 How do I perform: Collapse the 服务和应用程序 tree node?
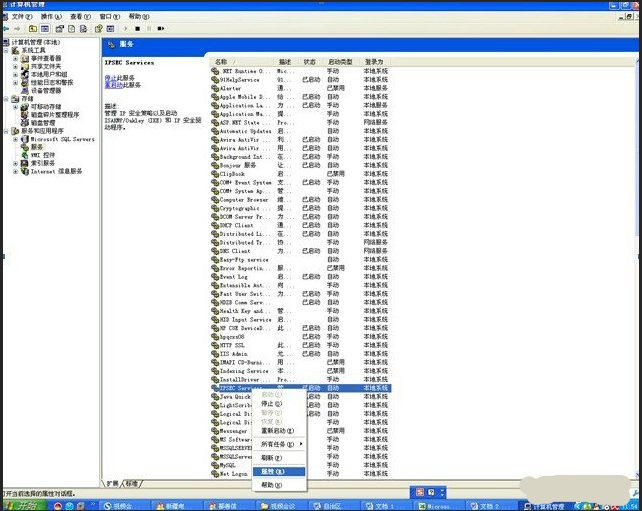pos(6,131)
